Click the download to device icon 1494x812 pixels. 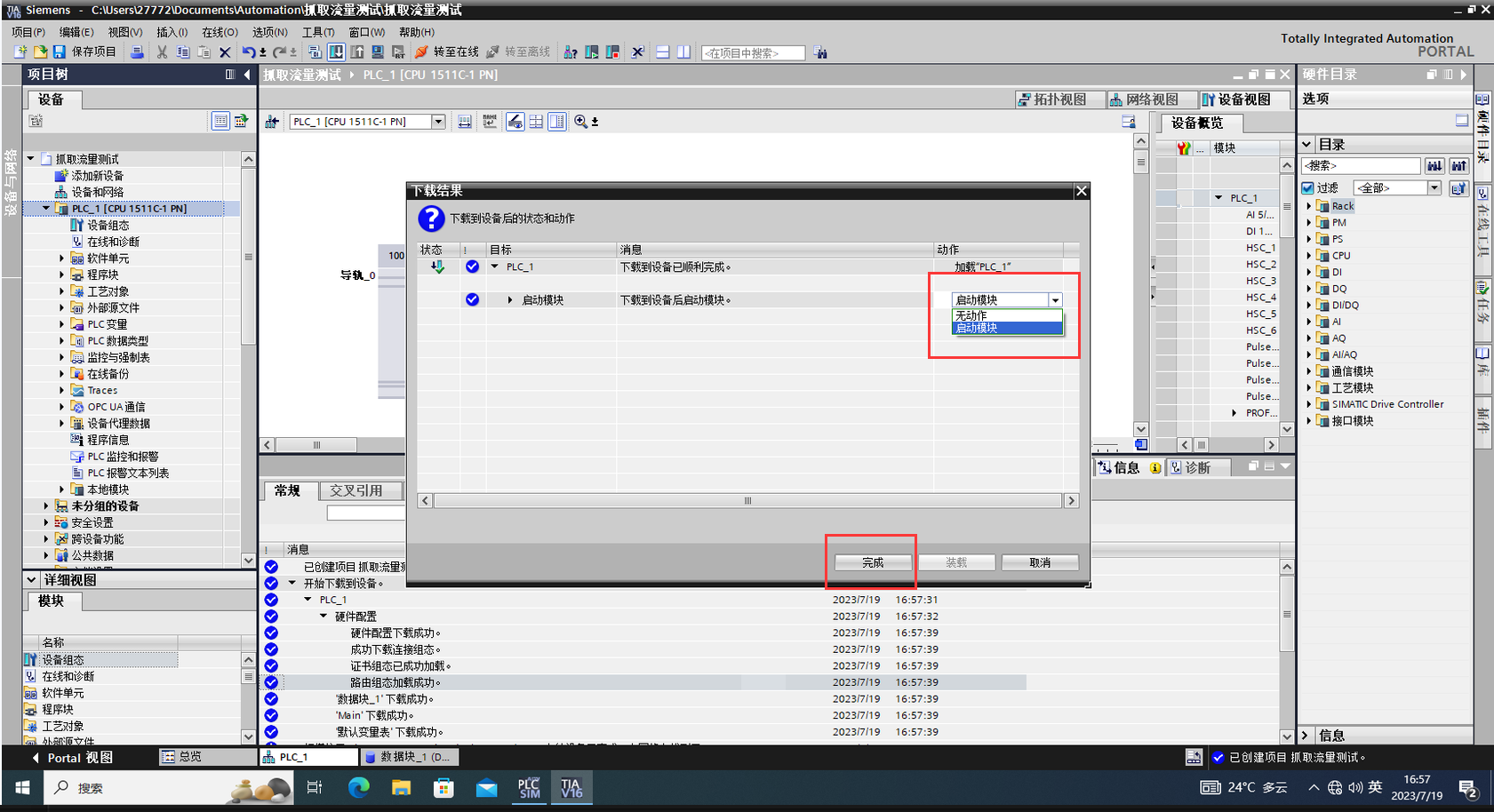coord(336,52)
